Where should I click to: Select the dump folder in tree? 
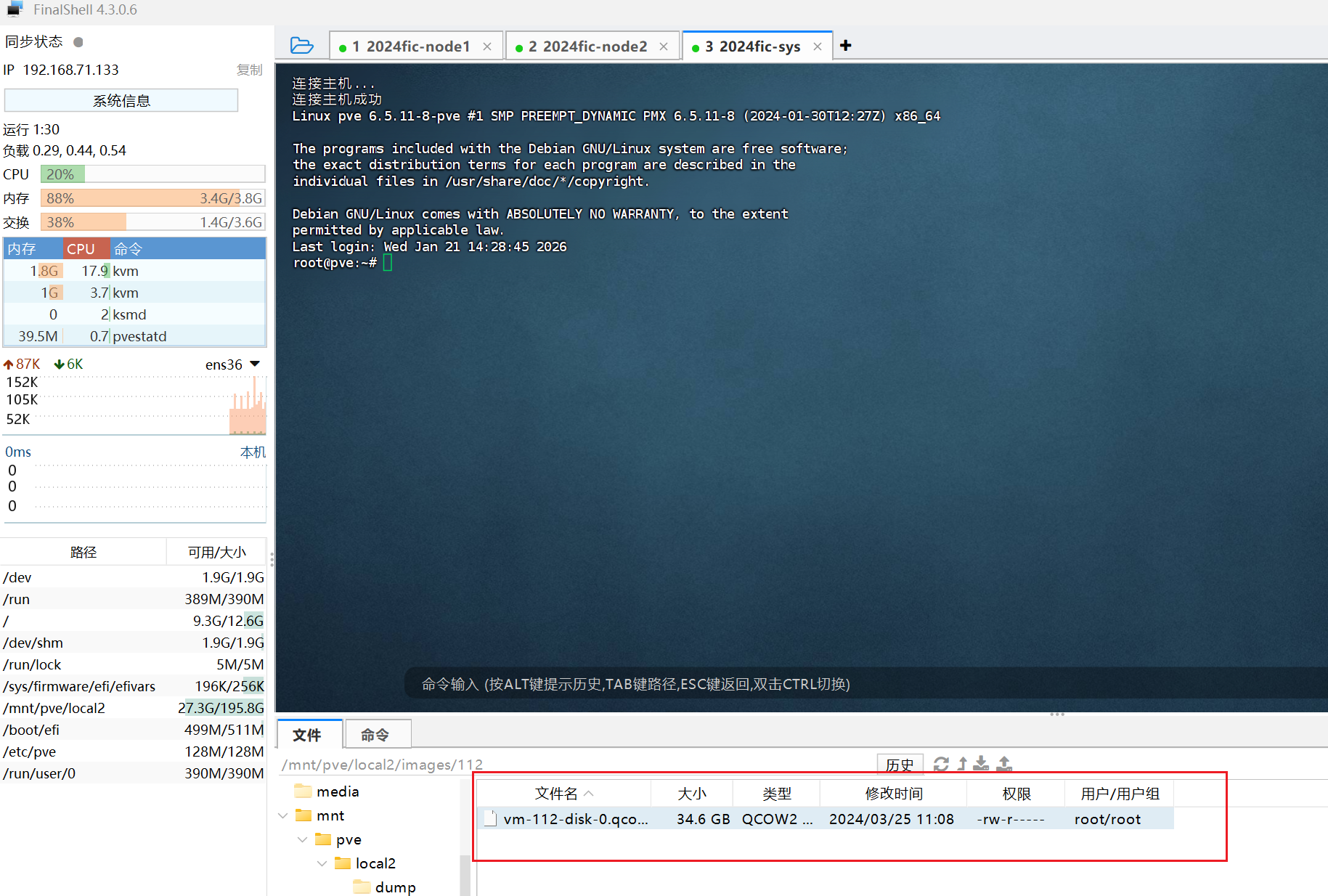click(385, 887)
